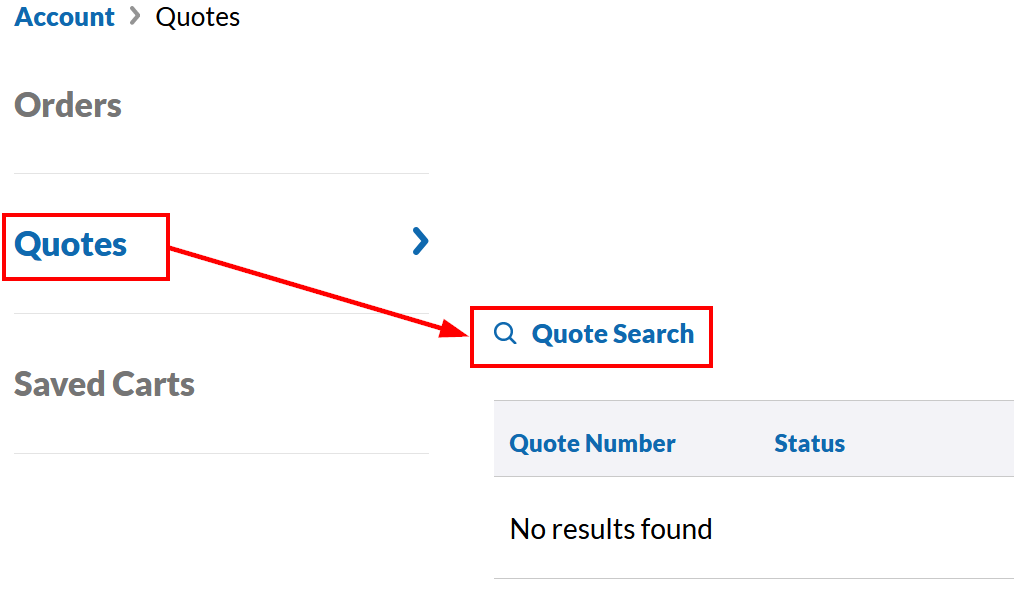Sort by Quote Number column header
The height and width of the screenshot is (597, 1014).
(592, 443)
